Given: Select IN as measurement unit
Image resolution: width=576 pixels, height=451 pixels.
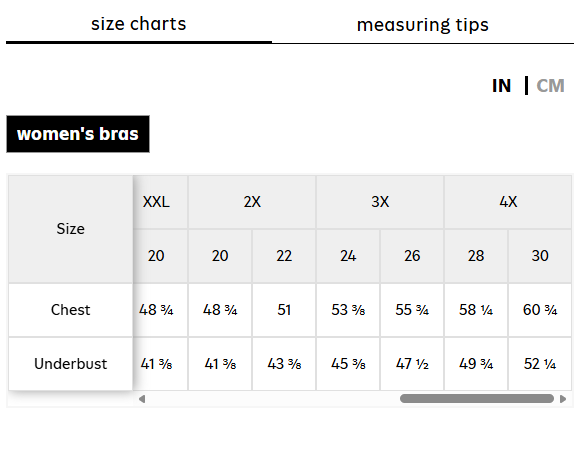Looking at the screenshot, I should [501, 86].
